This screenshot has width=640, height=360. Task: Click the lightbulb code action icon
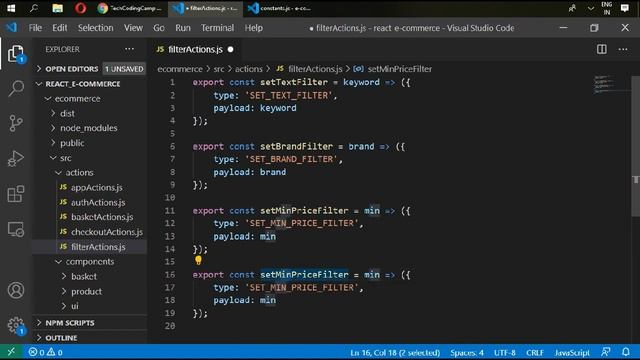(198, 260)
